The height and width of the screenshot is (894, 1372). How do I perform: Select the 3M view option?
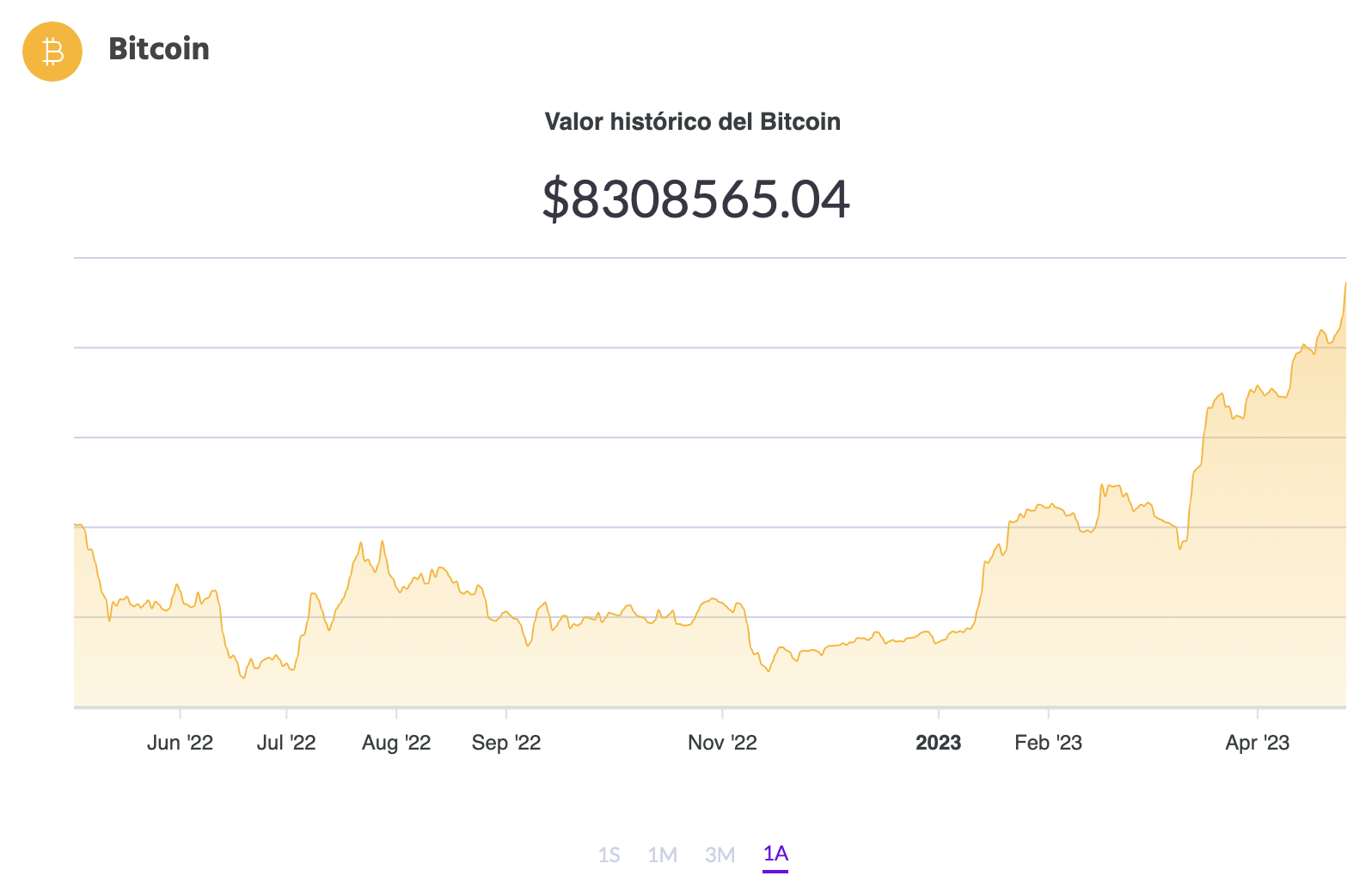(720, 854)
